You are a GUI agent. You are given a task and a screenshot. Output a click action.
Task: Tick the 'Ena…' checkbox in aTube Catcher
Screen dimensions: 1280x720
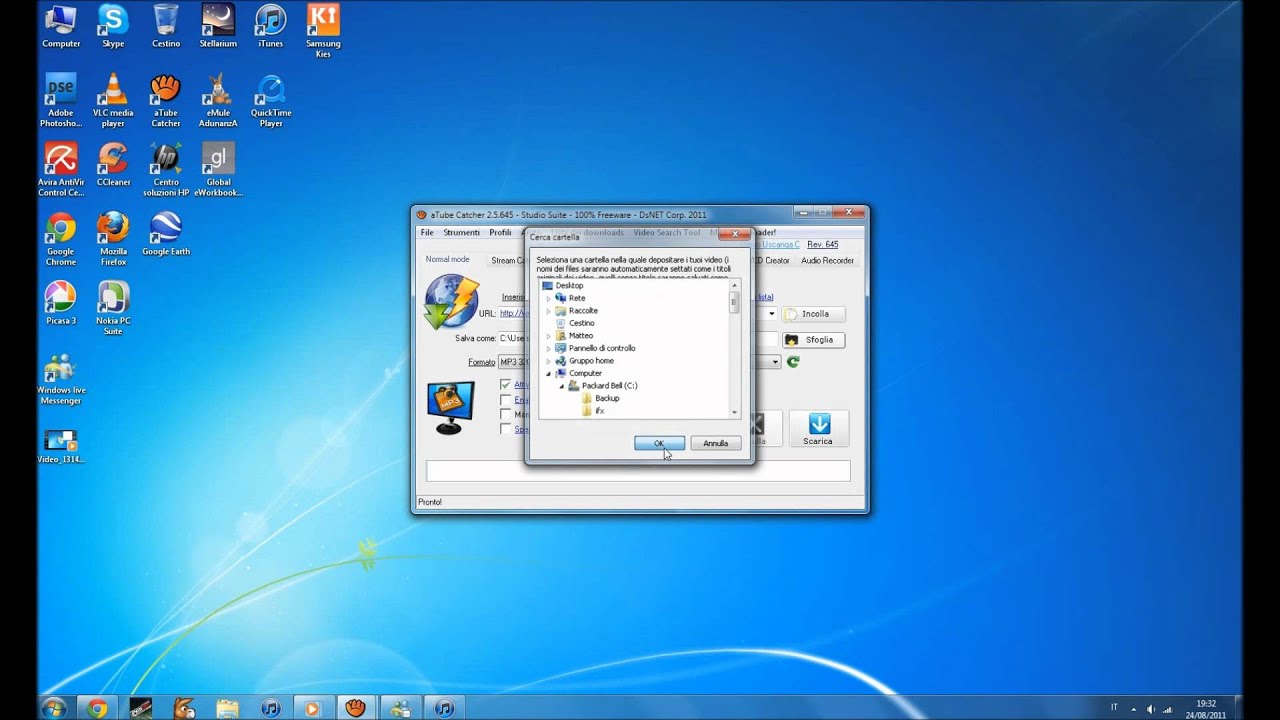click(506, 400)
